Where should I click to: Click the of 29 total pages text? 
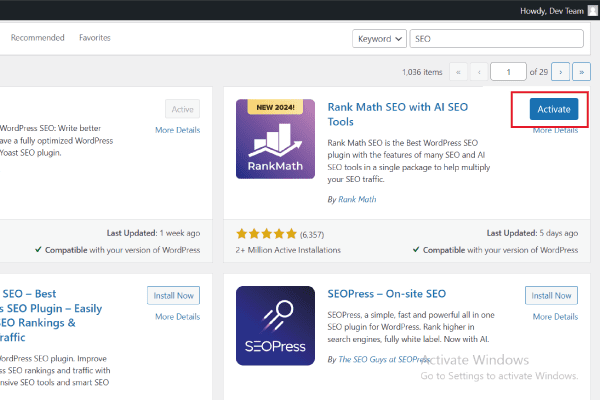click(539, 72)
